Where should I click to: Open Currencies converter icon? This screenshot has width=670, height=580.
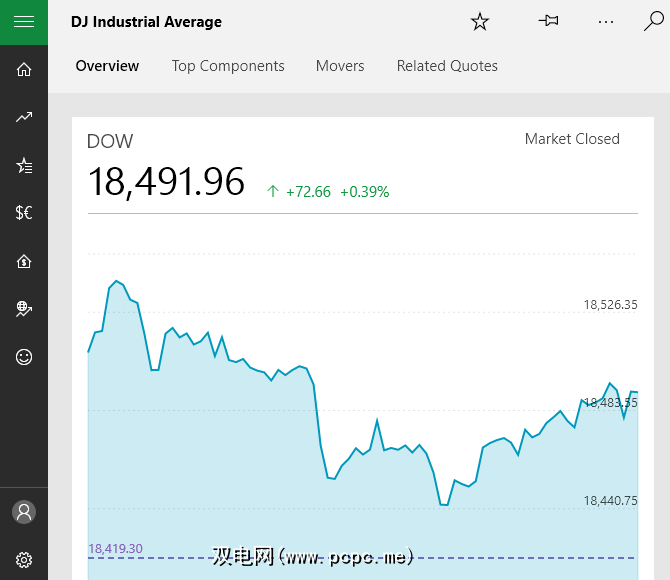[x=24, y=213]
